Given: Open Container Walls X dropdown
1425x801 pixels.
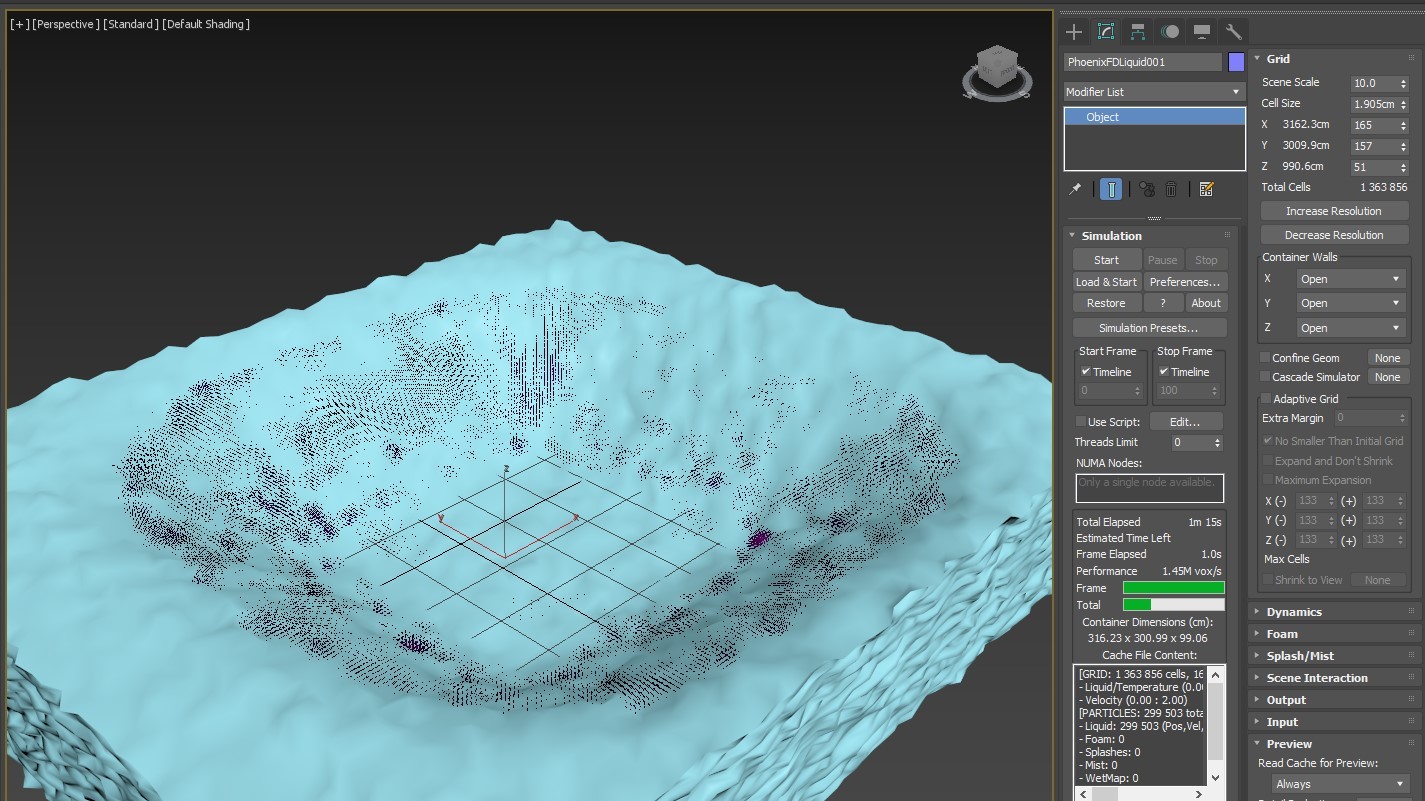Looking at the screenshot, I should (x=1351, y=279).
